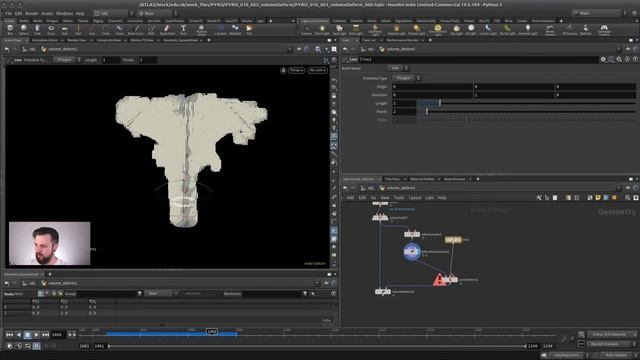Image resolution: width=640 pixels, height=360 pixels.
Task: Click the stop playback button
Action: (x=27, y=335)
